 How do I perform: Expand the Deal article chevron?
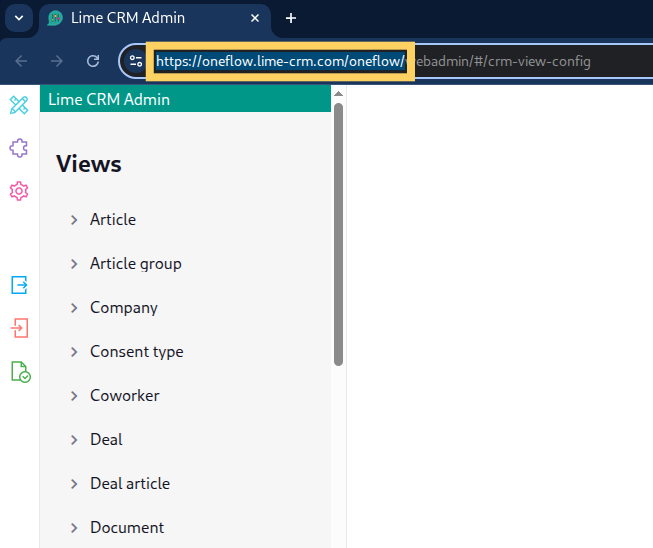[x=74, y=484]
